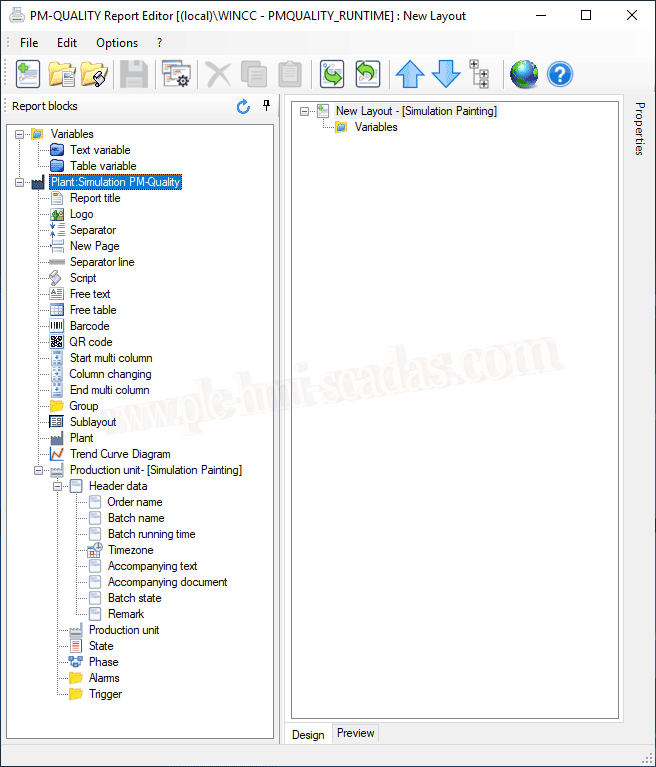Screen dimensions: 656x767
Task: Open the Properties side panel
Action: click(x=640, y=128)
